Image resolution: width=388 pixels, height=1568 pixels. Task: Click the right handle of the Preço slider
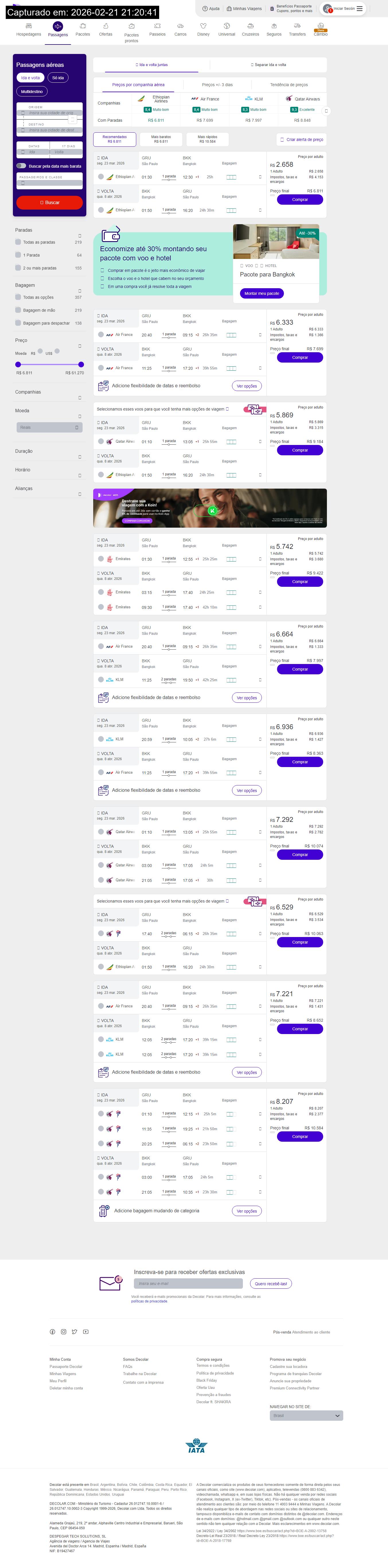[x=81, y=364]
